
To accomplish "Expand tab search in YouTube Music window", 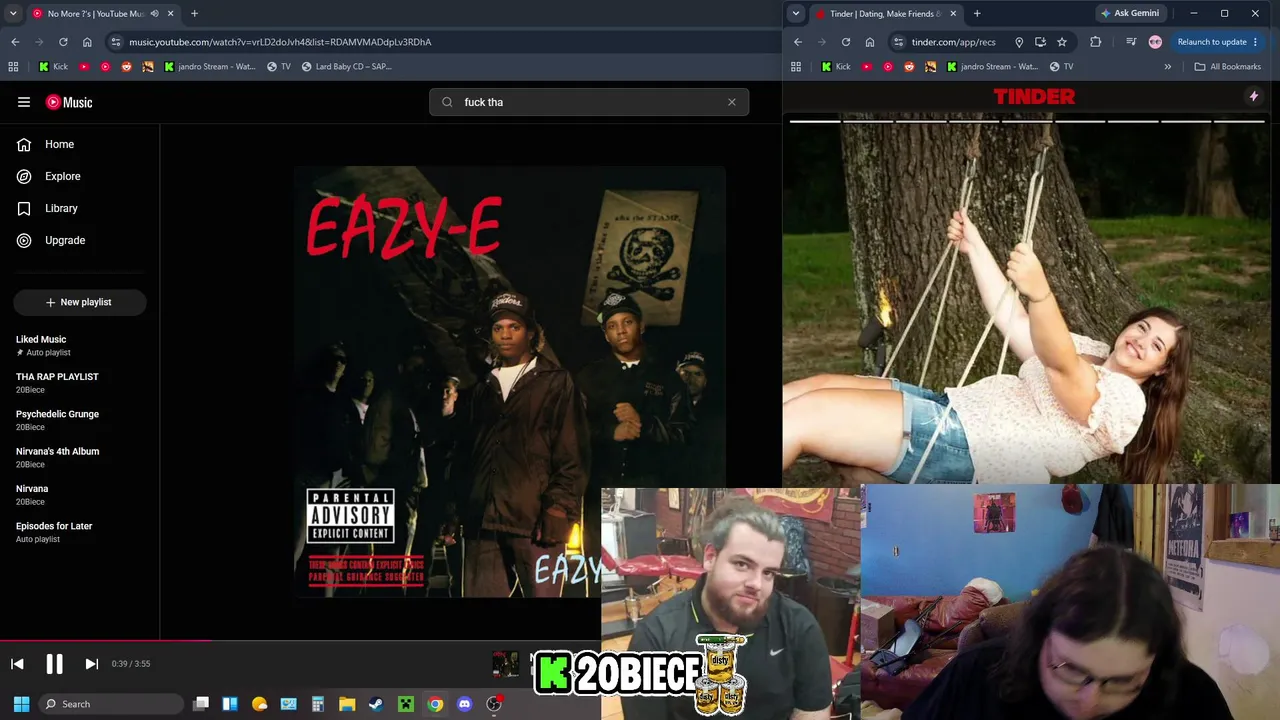I will [13, 14].
